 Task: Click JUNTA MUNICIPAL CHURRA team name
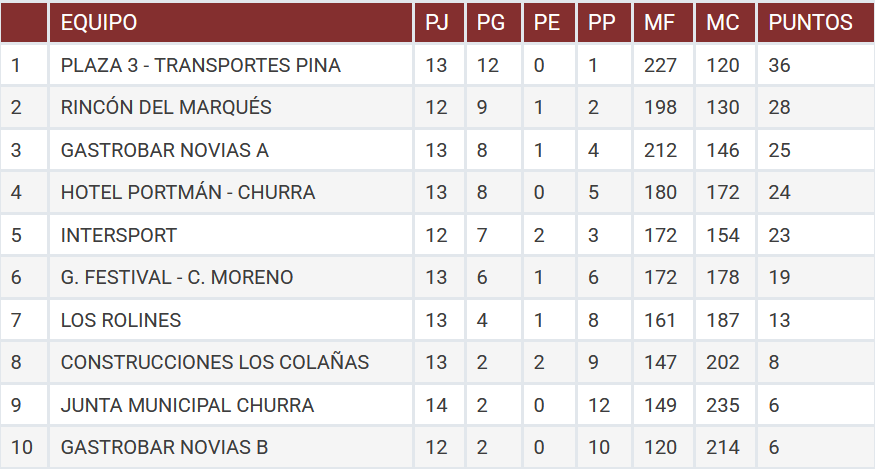coord(187,405)
